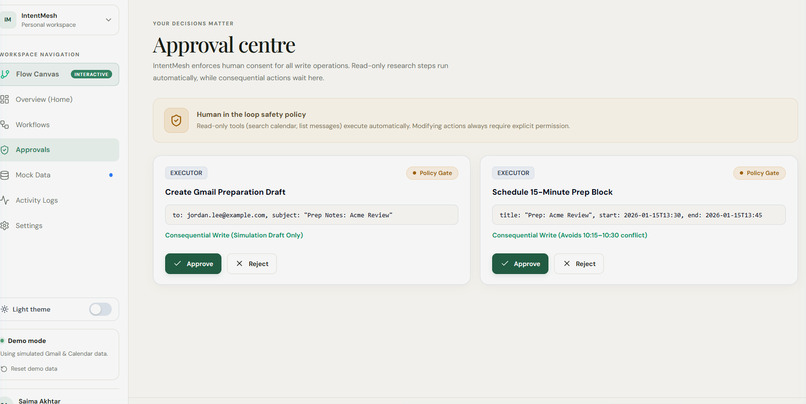Open the Workflows page
This screenshot has width=806, height=404.
pos(59,124)
